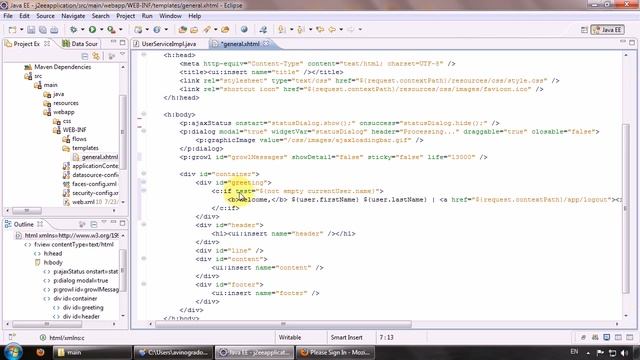Image resolution: width=640 pixels, height=360 pixels.
Task: Navigate Back with the yellow arrow
Action: click(x=332, y=29)
